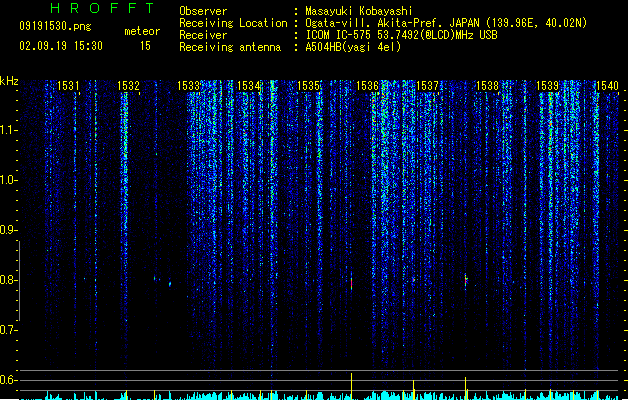
Task: Click the 0.7 frequency axis label
Action: tap(8, 330)
